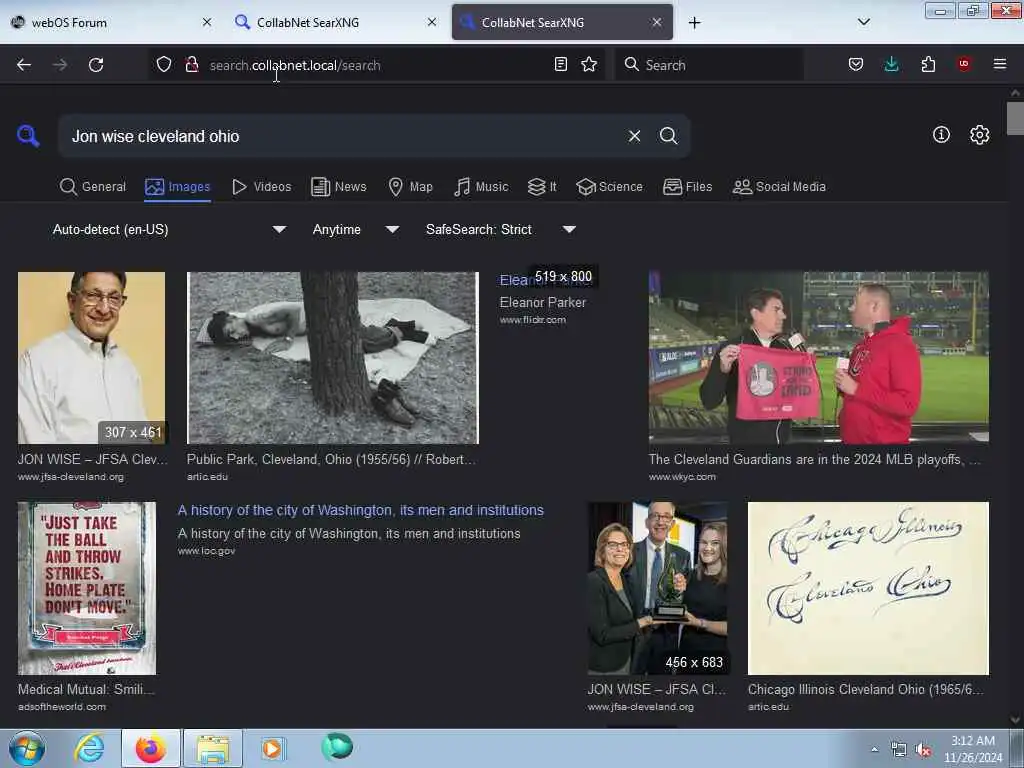Screen dimensions: 1024x768
Task: Select the It search category
Action: click(542, 187)
